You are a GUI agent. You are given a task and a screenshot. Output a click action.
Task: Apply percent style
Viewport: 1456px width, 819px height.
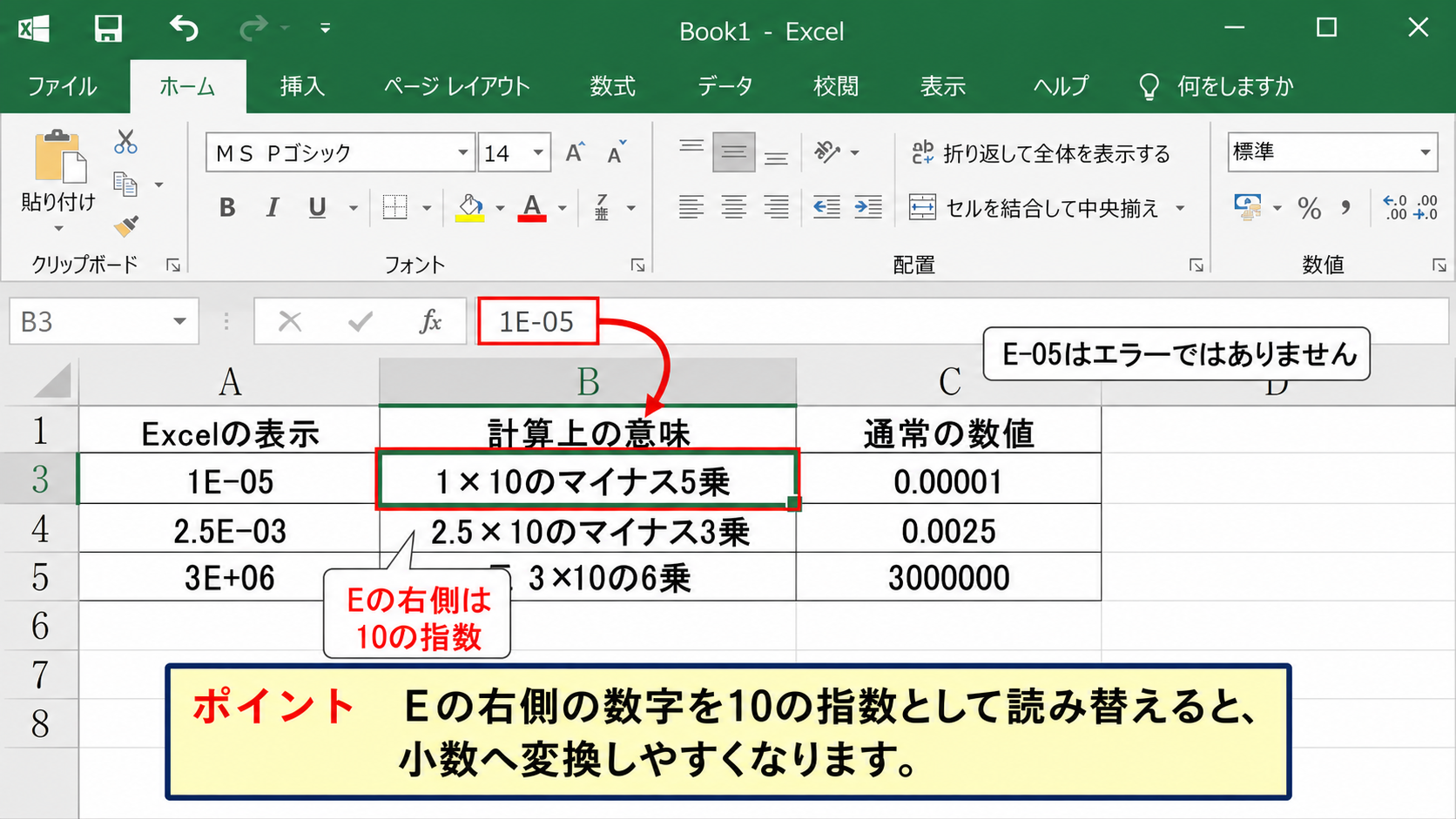(1309, 207)
